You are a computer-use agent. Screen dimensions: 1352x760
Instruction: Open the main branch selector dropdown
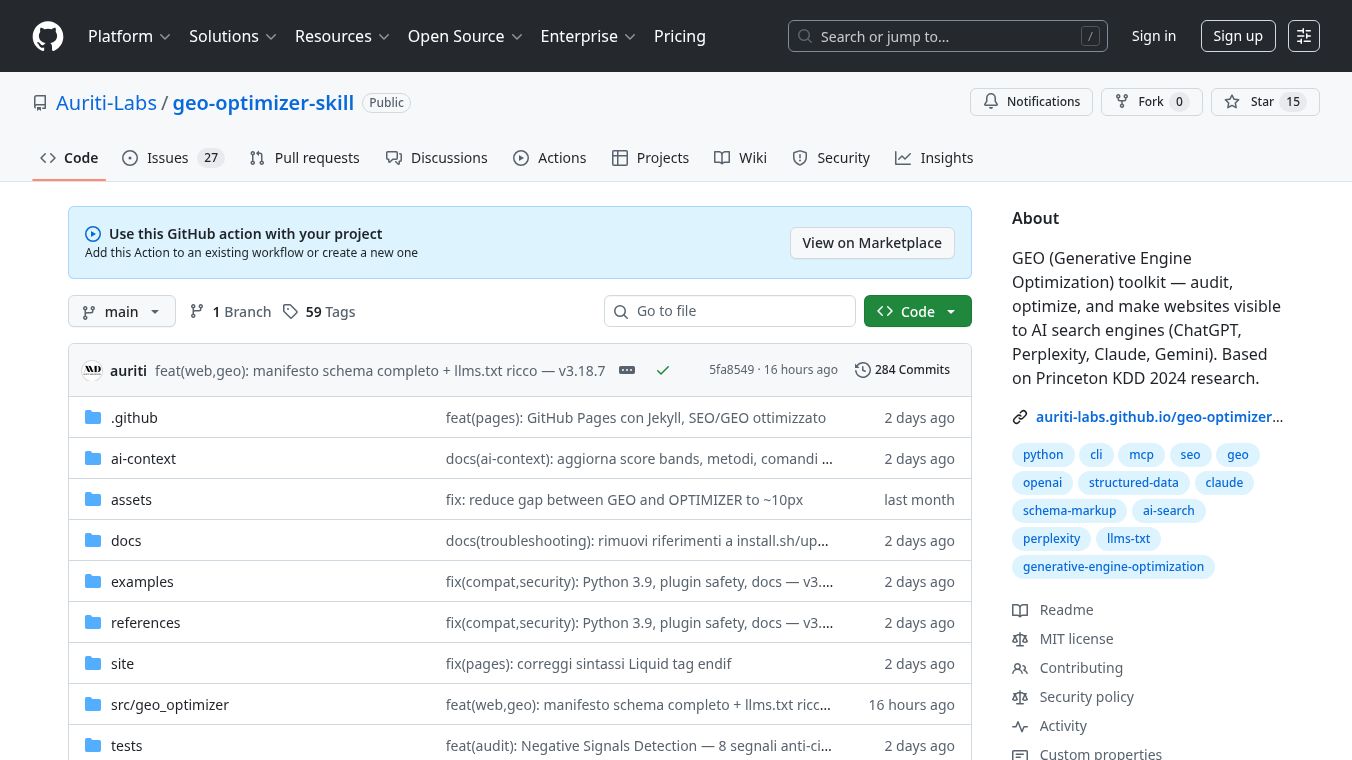click(121, 311)
